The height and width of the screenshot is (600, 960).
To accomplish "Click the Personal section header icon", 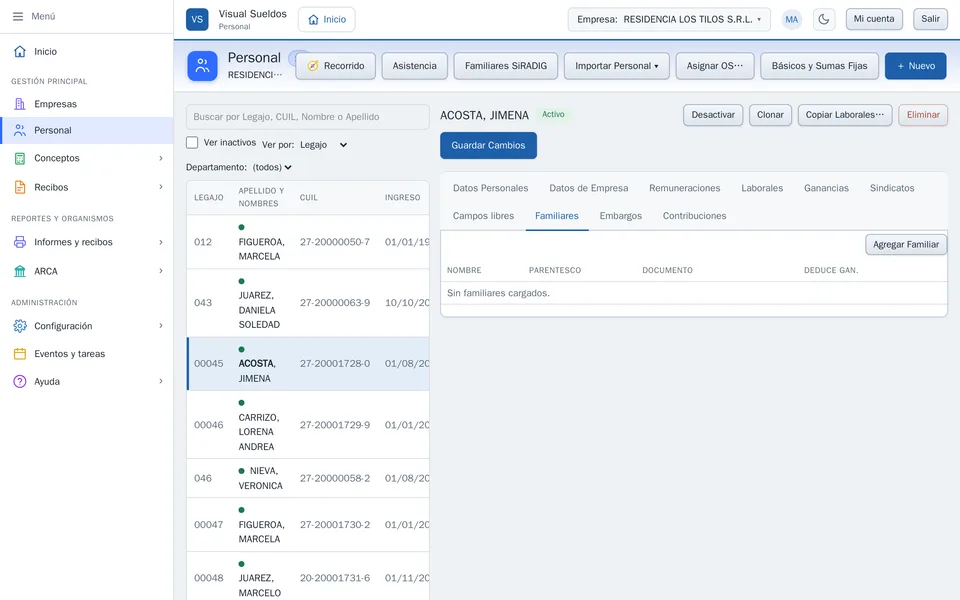I will click(203, 66).
